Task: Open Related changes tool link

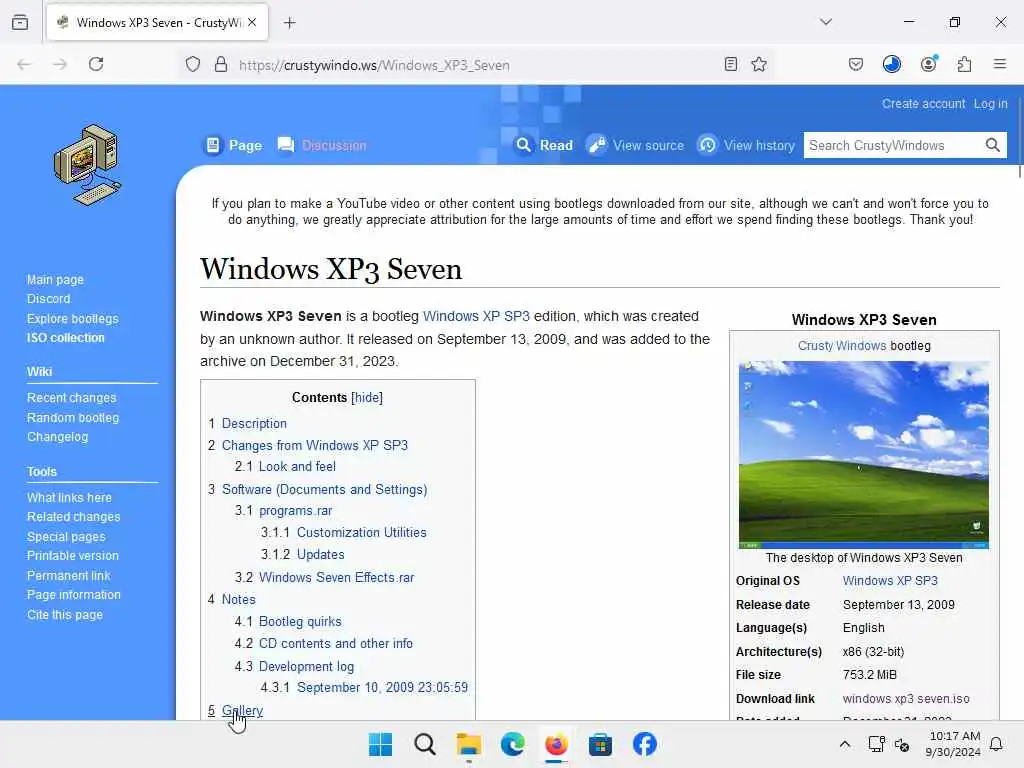Action: click(x=73, y=517)
